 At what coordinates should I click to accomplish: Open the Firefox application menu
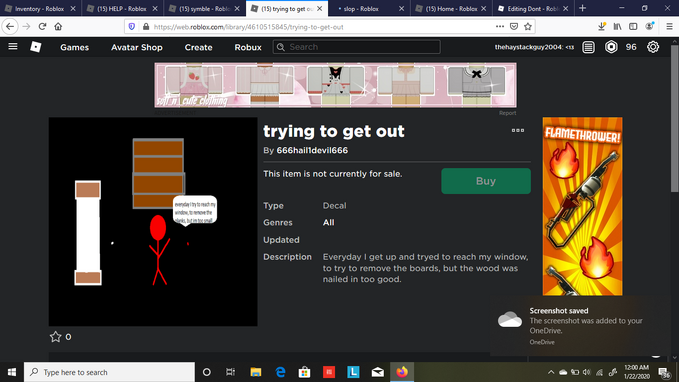point(669,26)
